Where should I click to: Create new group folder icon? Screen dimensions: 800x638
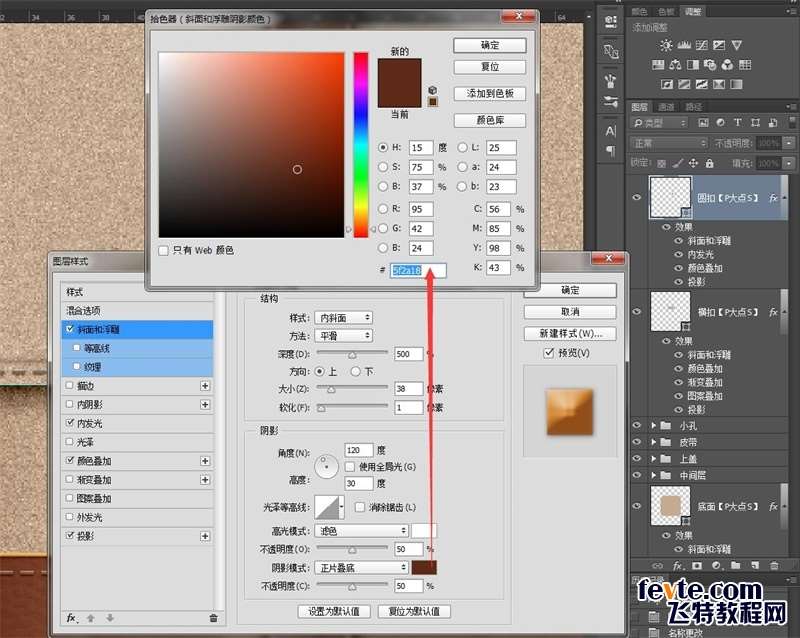[735, 566]
